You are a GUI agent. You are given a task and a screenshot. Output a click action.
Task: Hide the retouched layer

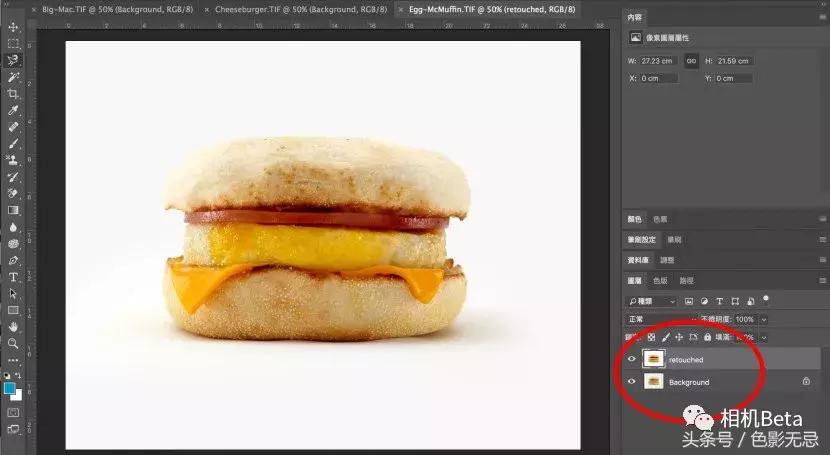631,359
